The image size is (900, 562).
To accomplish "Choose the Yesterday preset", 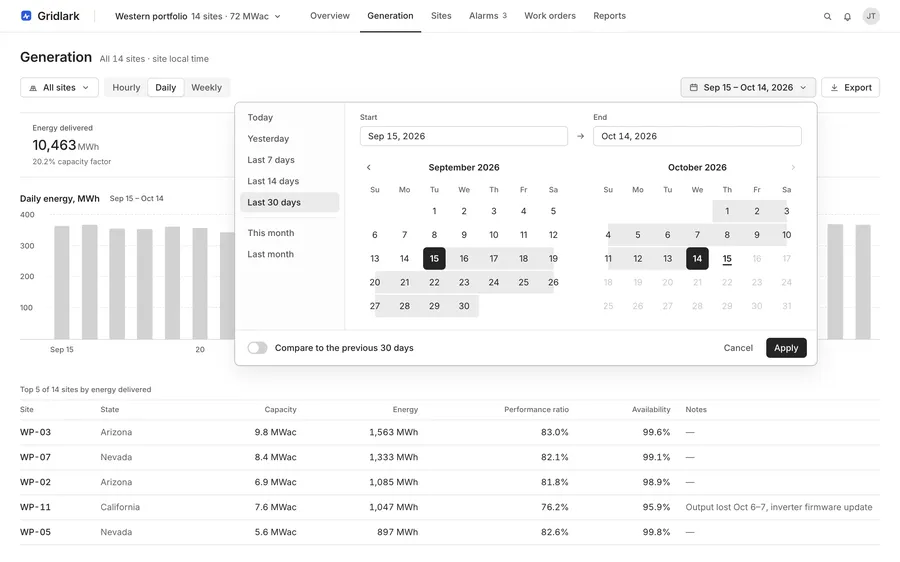I will click(x=289, y=139).
